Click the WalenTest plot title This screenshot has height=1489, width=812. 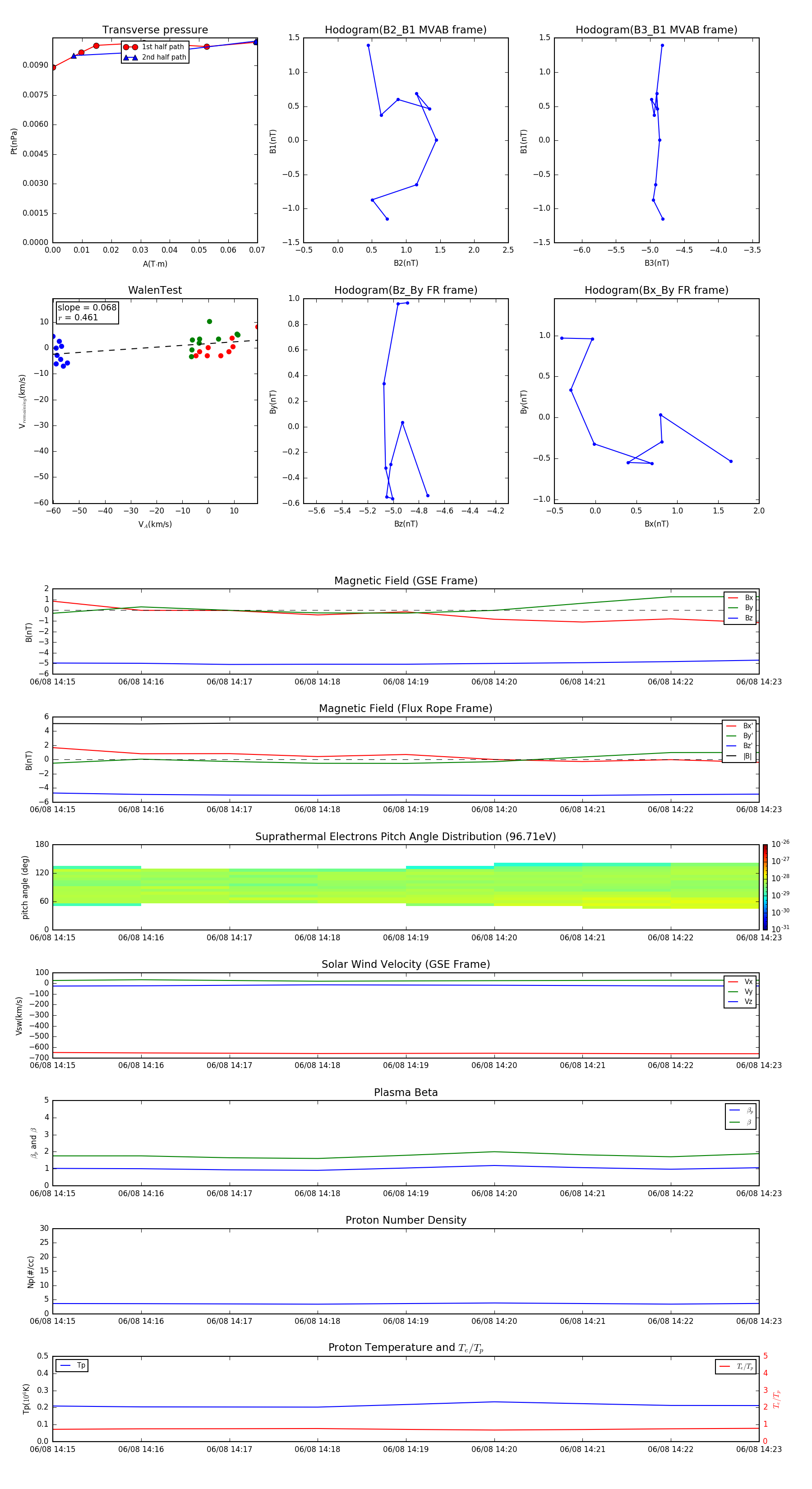point(155,290)
